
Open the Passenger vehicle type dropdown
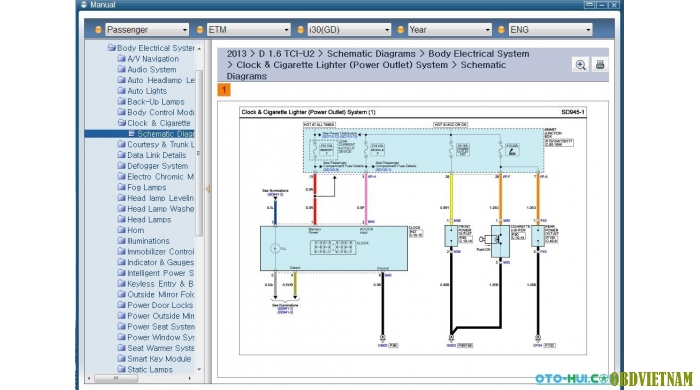tap(147, 30)
